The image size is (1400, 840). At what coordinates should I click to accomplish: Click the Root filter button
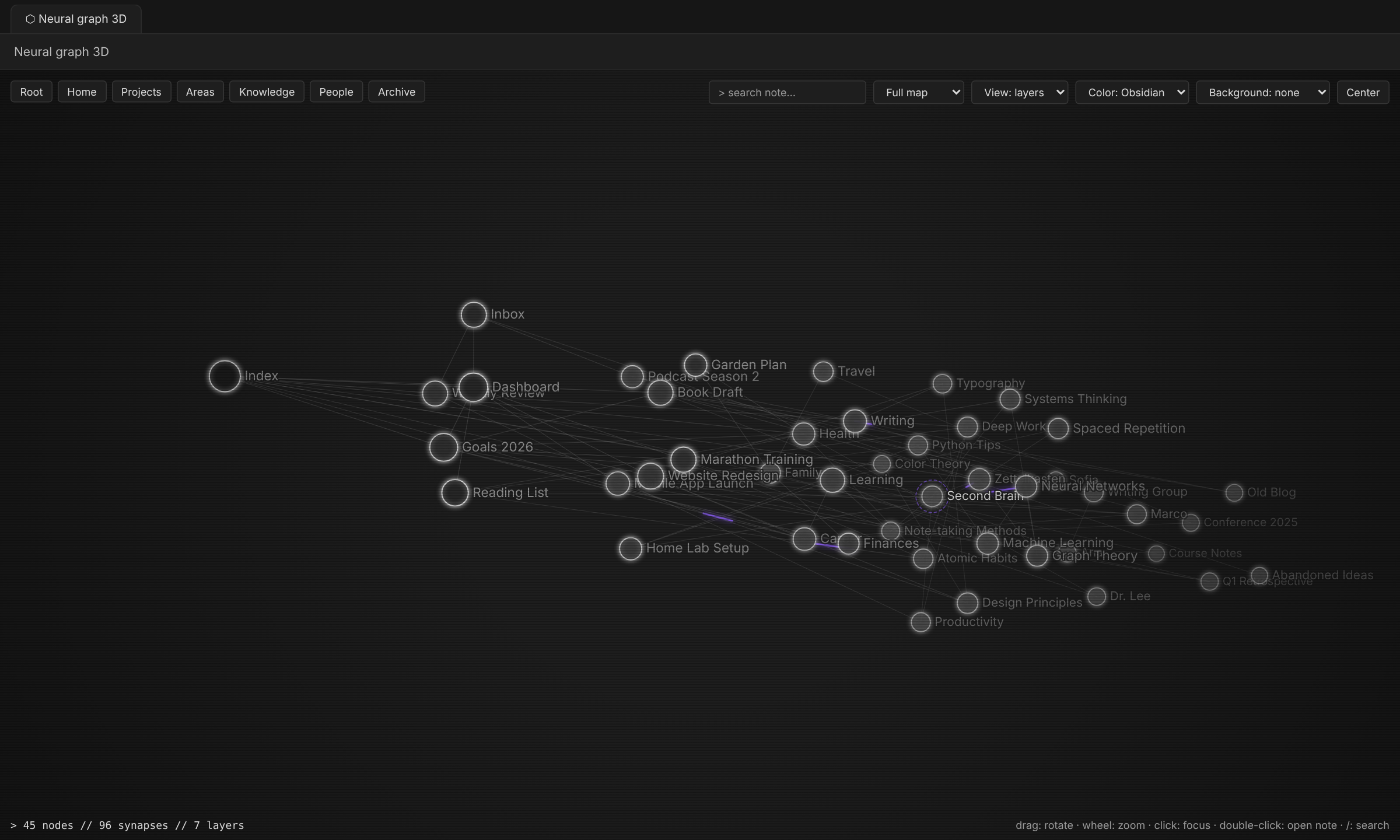click(31, 92)
